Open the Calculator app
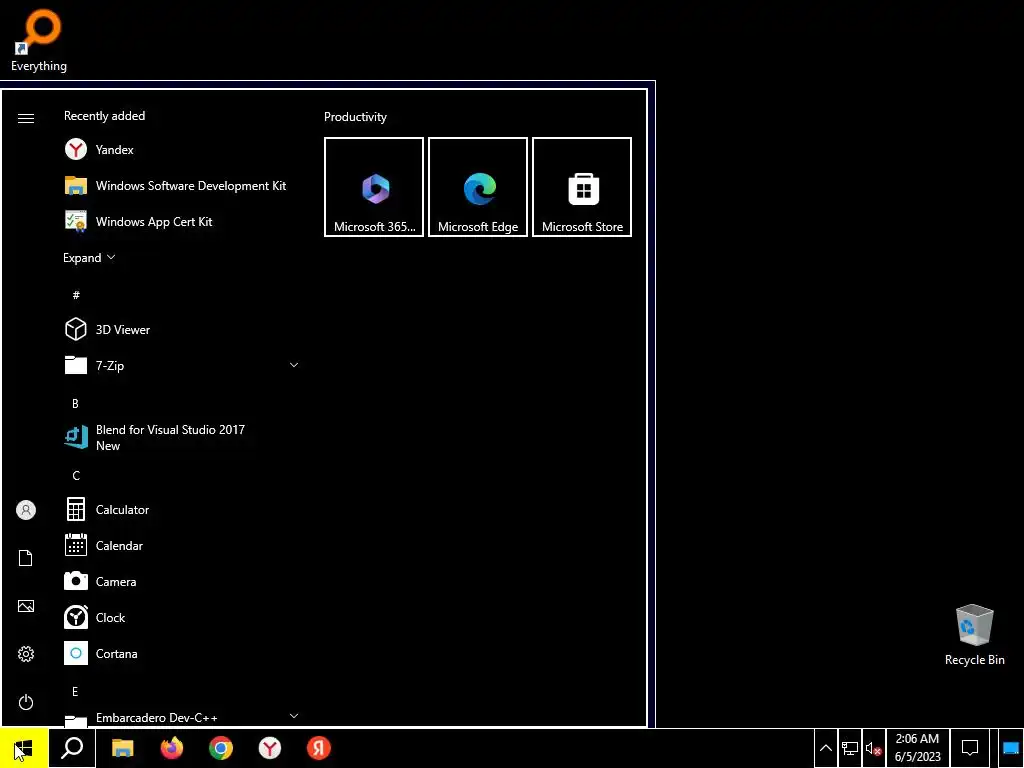 coord(181,509)
